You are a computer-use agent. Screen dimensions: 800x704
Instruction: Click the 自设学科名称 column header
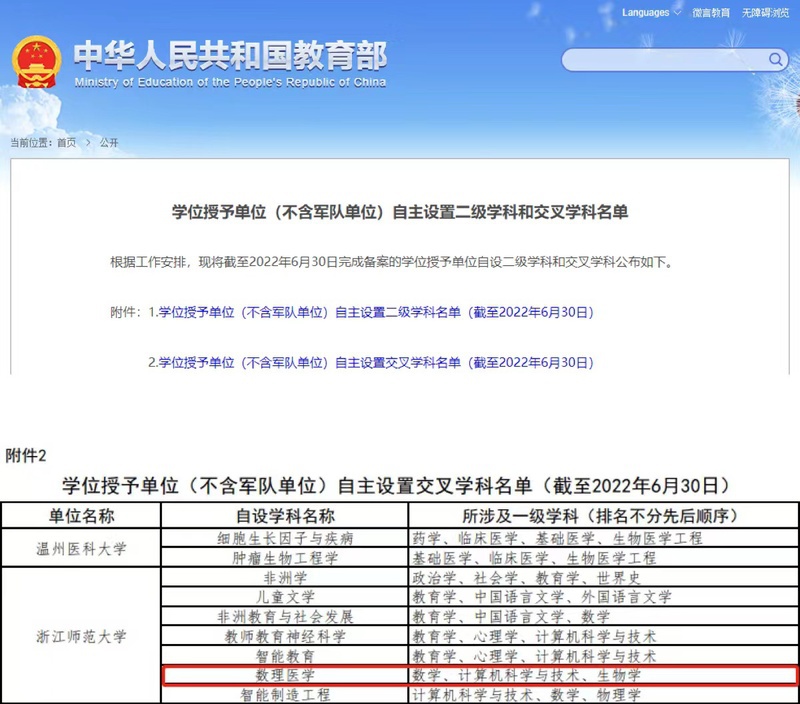[284, 516]
